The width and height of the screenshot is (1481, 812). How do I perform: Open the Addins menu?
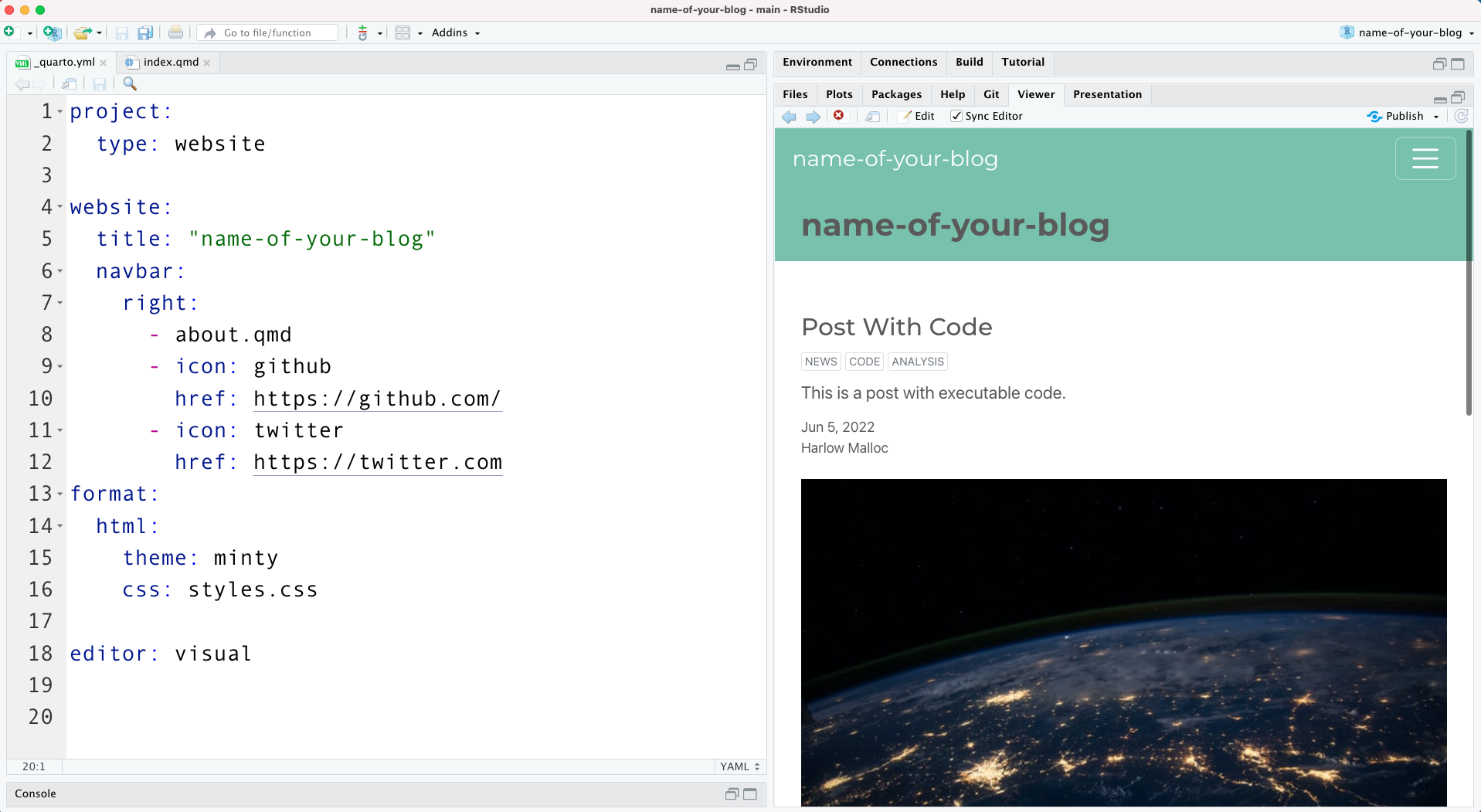456,32
